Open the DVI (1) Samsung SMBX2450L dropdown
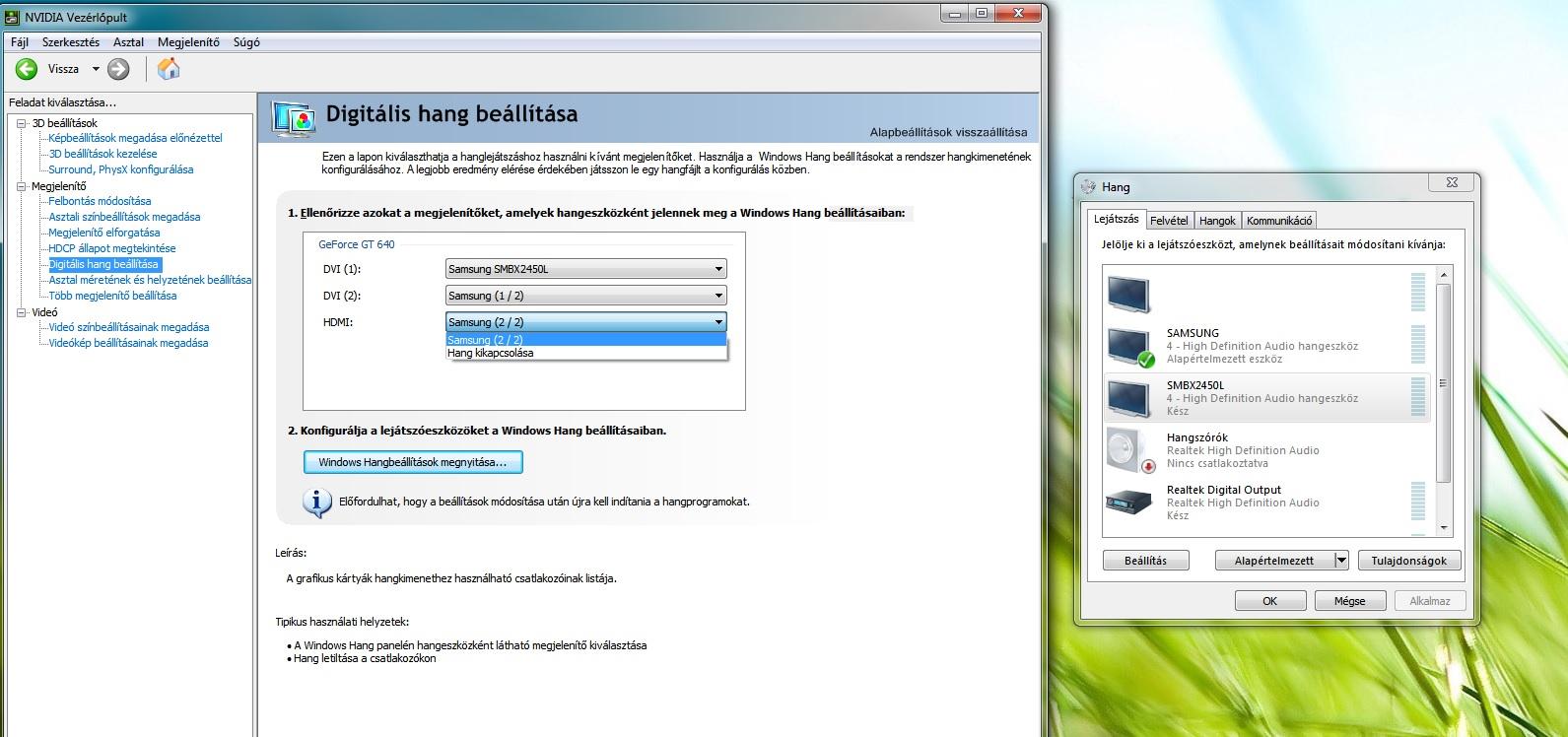The image size is (1568, 737). pyautogui.click(x=585, y=268)
